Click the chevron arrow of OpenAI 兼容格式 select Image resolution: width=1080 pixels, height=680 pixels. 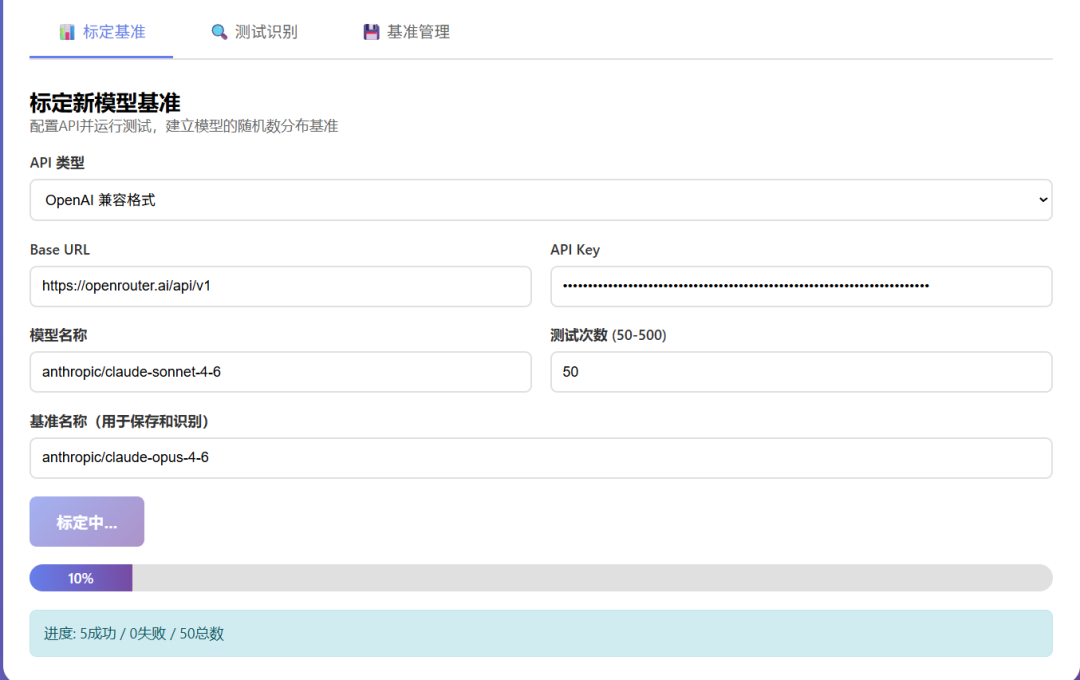click(1043, 200)
